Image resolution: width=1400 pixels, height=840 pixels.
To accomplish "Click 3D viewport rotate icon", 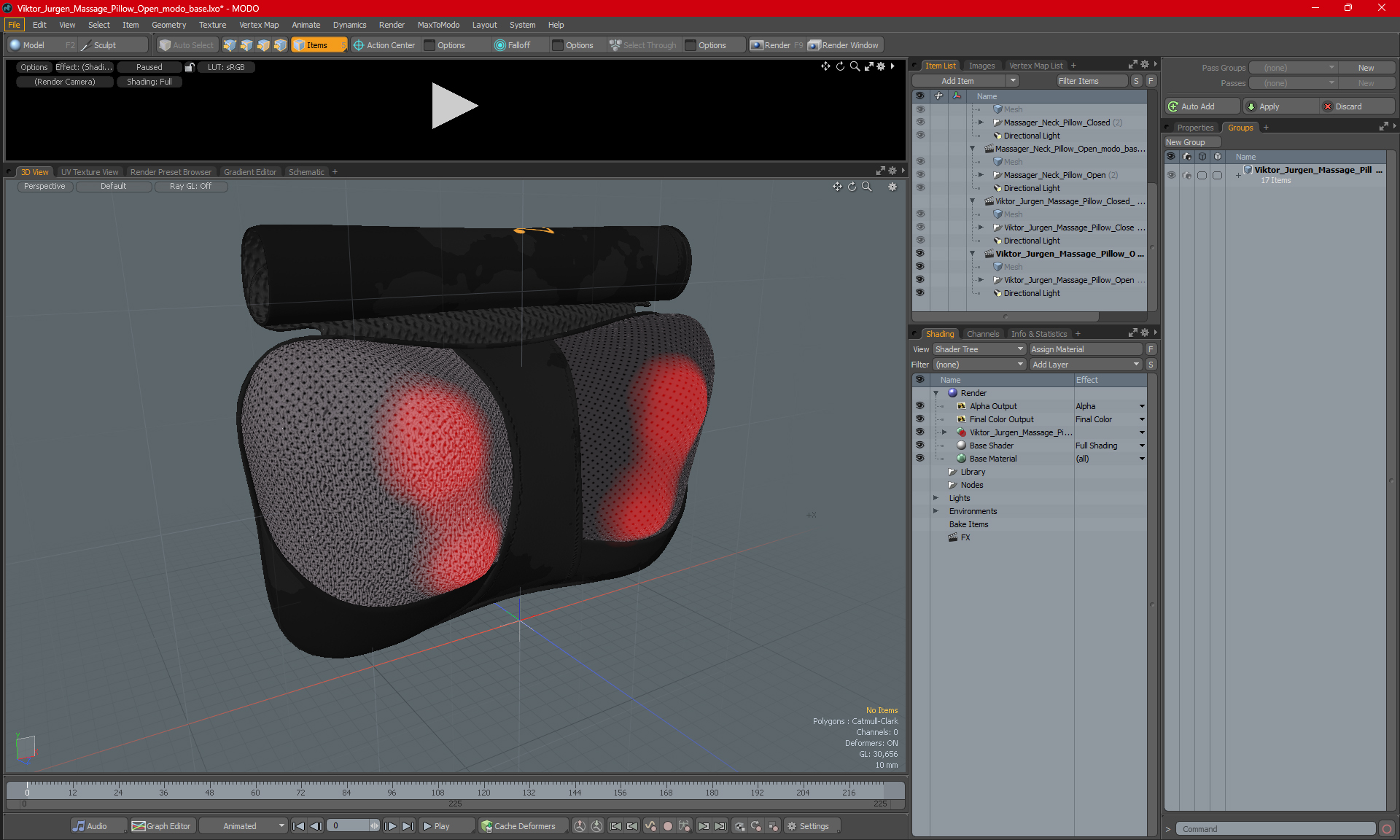I will (x=852, y=187).
